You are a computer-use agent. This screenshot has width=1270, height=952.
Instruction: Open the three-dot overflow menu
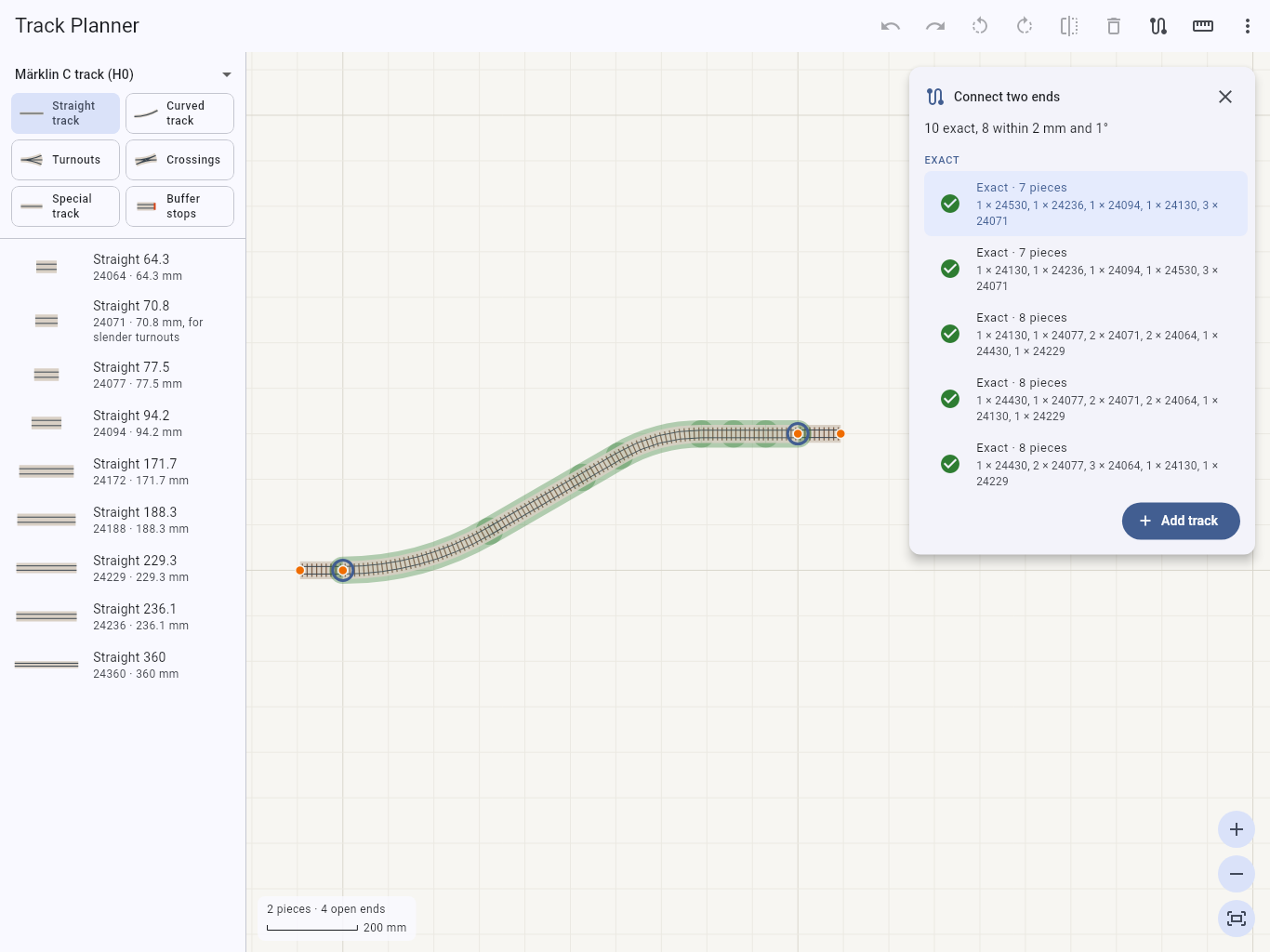click(1248, 26)
